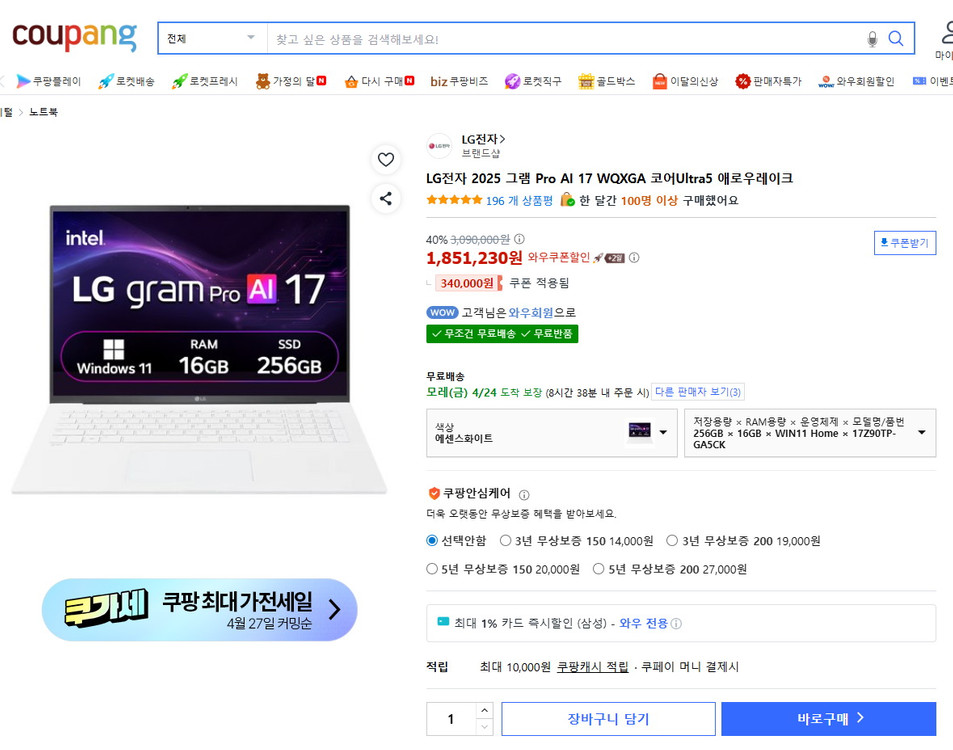Viewport: 953px width, 750px height.
Task: Click the 노트북 breadcrumb link
Action: (44, 112)
